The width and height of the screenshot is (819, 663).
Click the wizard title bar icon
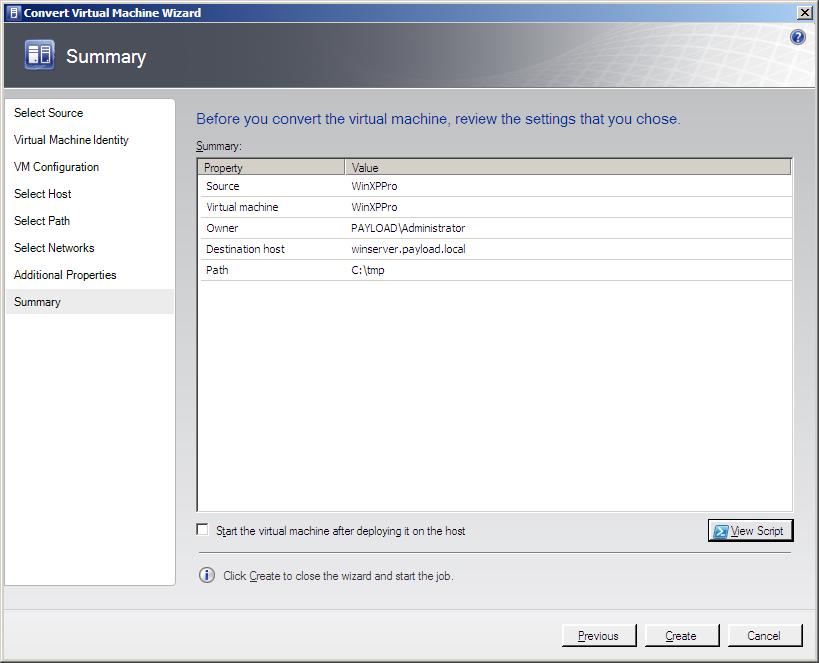click(x=12, y=13)
